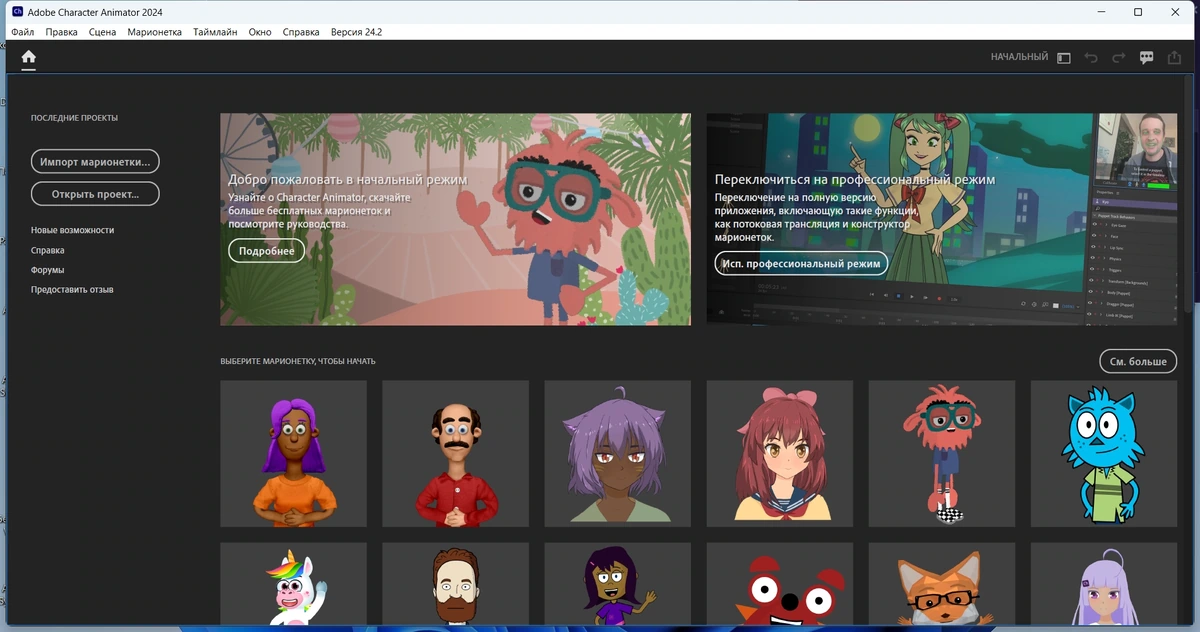Image resolution: width=1200 pixels, height=632 pixels.
Task: Open the Правка menu
Action: [61, 32]
